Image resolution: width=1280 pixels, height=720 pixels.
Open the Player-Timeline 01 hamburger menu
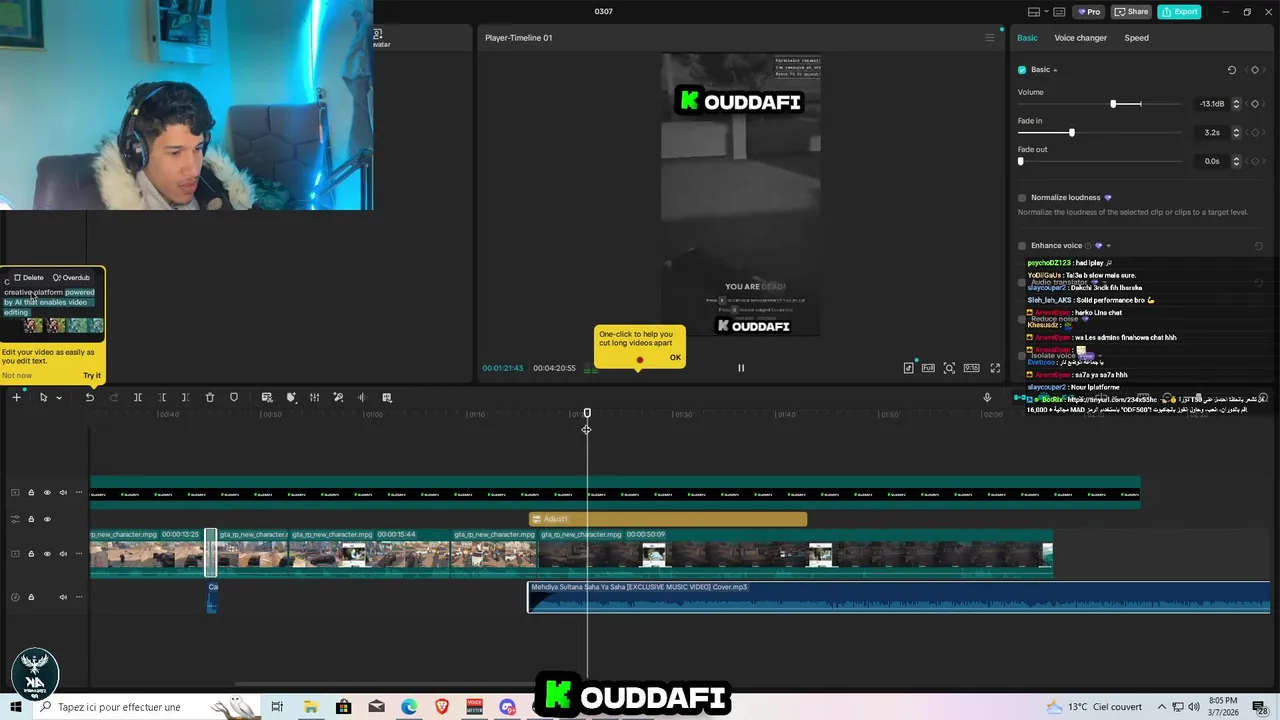click(990, 38)
